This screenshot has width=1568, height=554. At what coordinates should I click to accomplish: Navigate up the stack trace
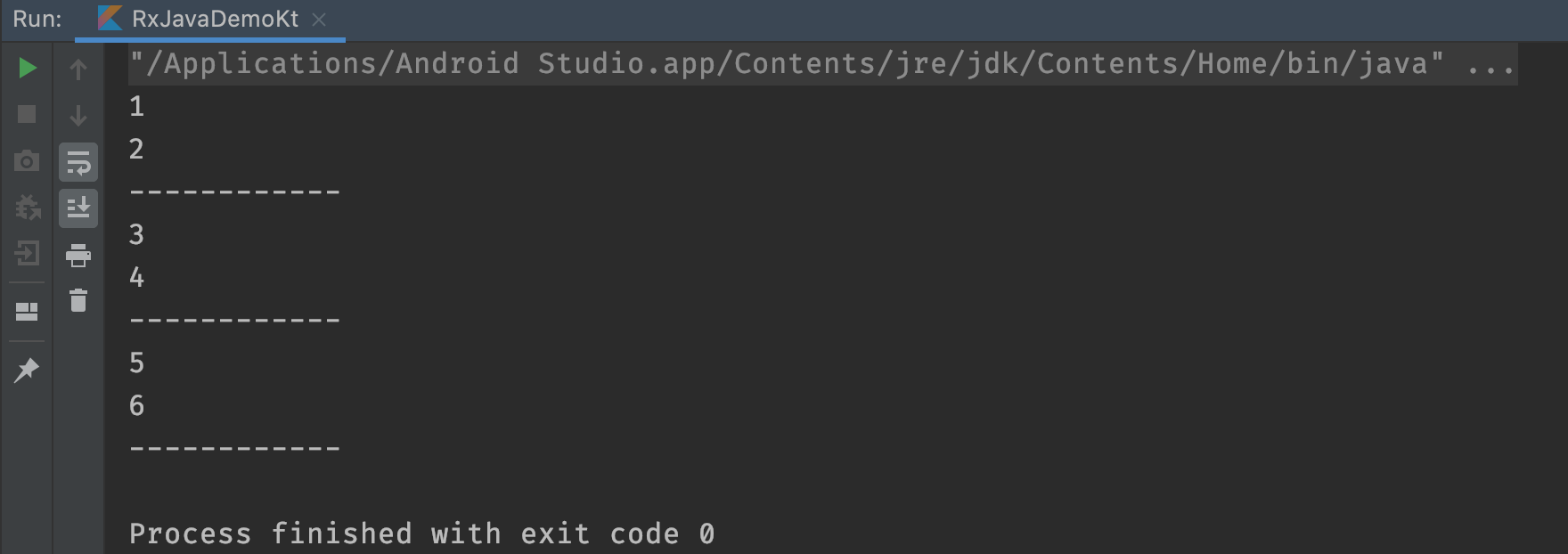point(78,67)
